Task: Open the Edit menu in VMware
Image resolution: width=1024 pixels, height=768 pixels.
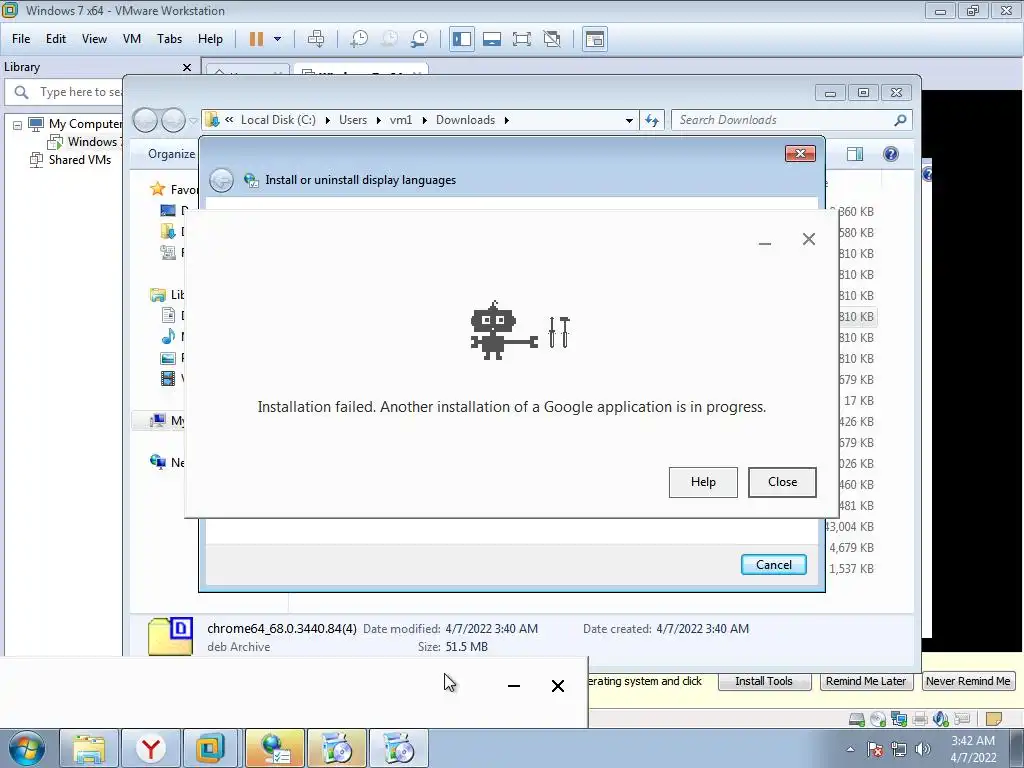Action: pyautogui.click(x=56, y=39)
